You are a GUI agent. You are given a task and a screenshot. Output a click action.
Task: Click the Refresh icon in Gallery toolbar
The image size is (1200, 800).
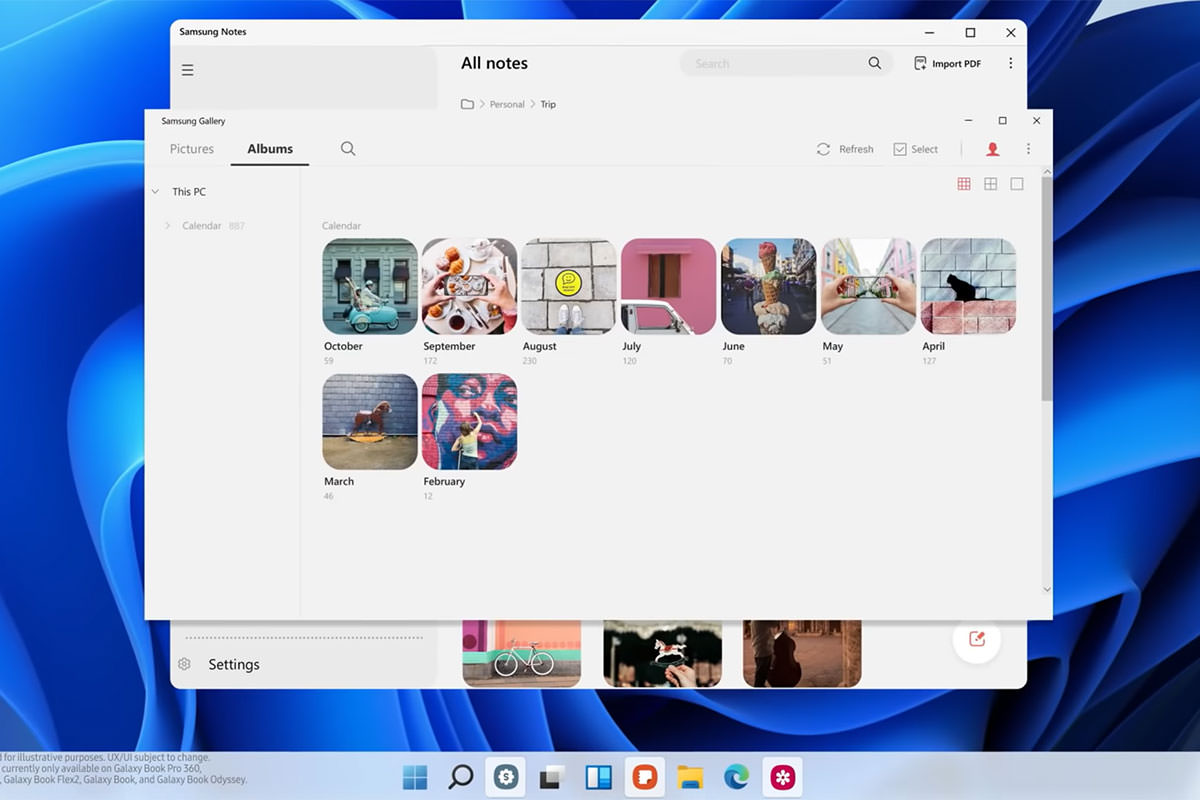[823, 149]
